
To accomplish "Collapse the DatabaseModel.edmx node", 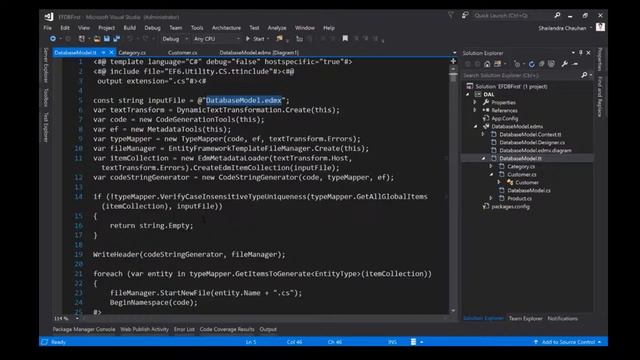I will [x=476, y=127].
